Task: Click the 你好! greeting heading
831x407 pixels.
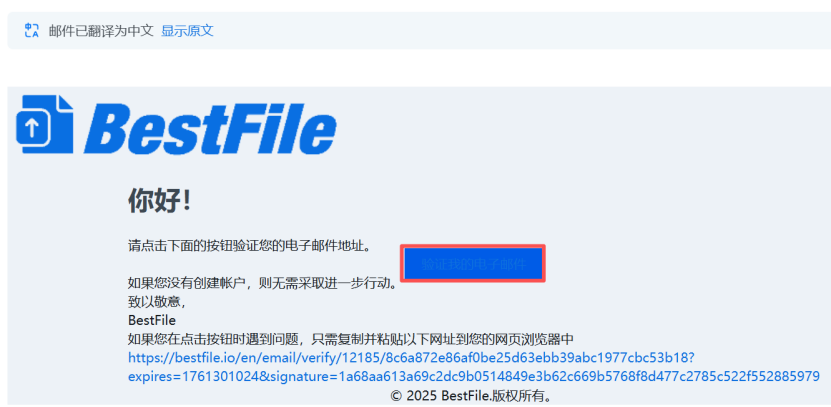Action: point(160,201)
